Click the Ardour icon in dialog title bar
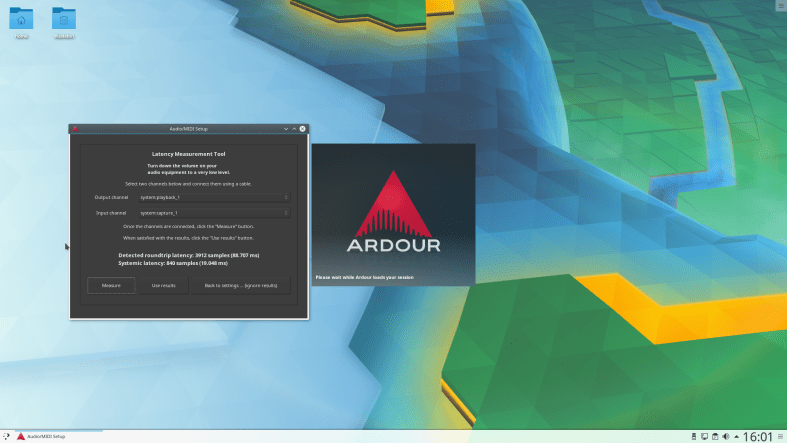Screen dimensions: 787x443 coord(75,129)
